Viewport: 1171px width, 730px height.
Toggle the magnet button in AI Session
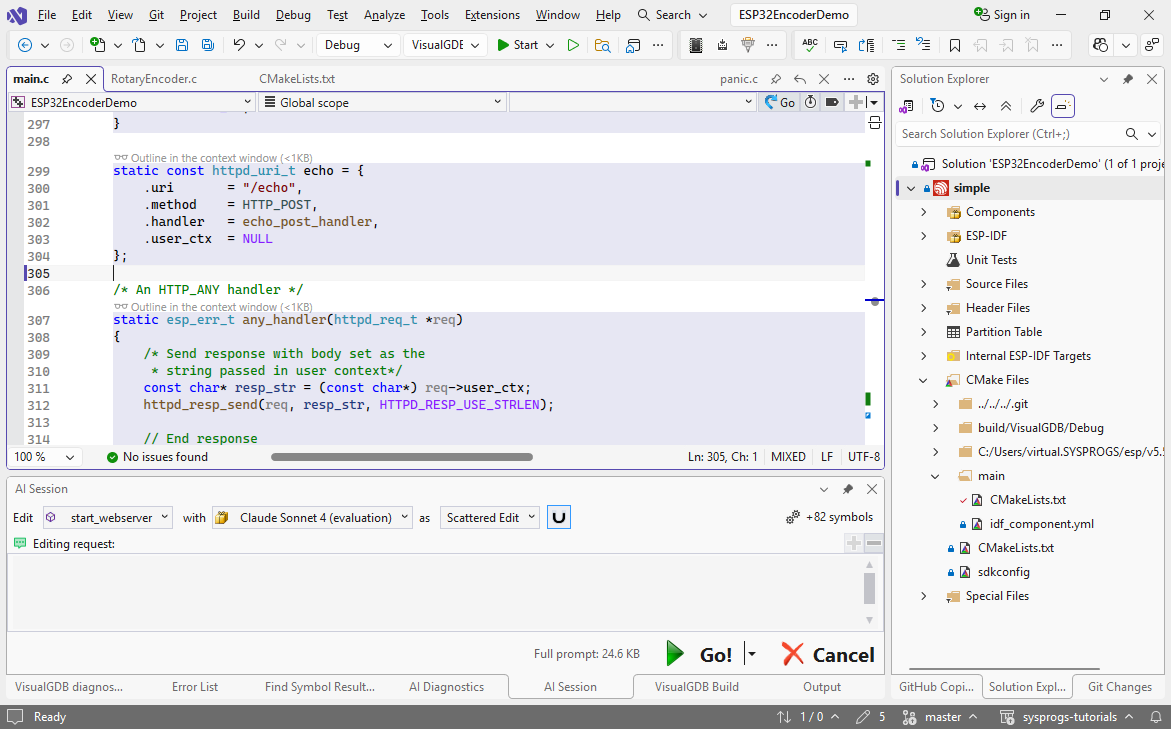(559, 517)
